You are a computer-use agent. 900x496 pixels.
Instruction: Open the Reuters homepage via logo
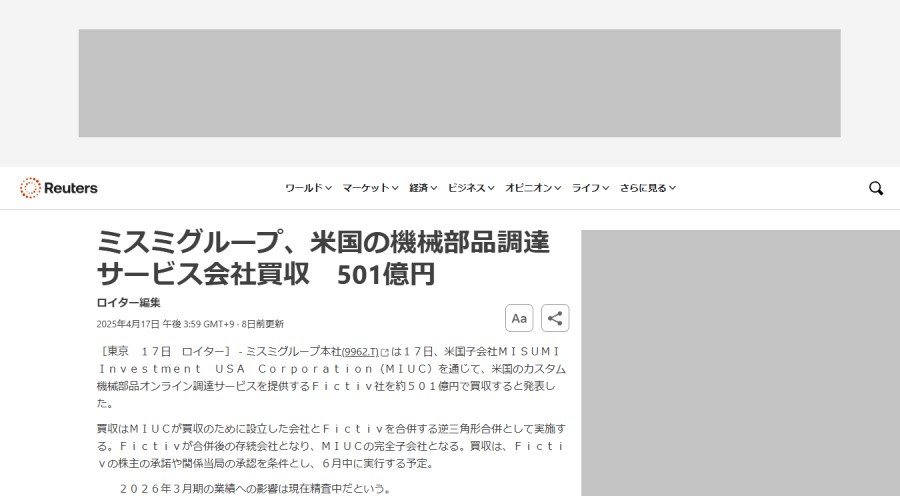tap(59, 188)
